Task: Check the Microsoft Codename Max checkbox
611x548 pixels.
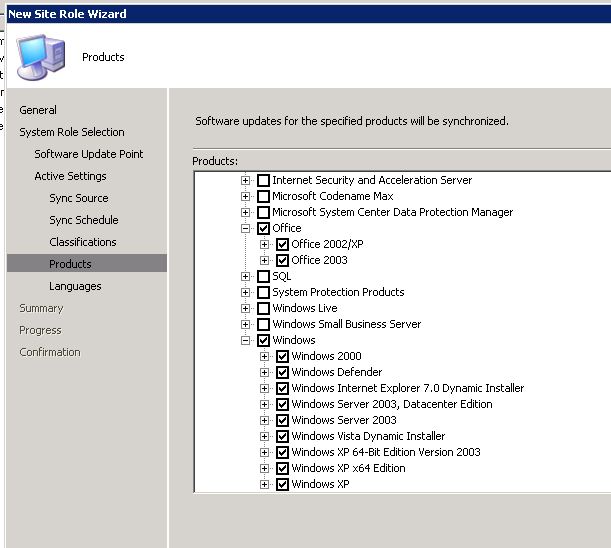Action: point(263,196)
